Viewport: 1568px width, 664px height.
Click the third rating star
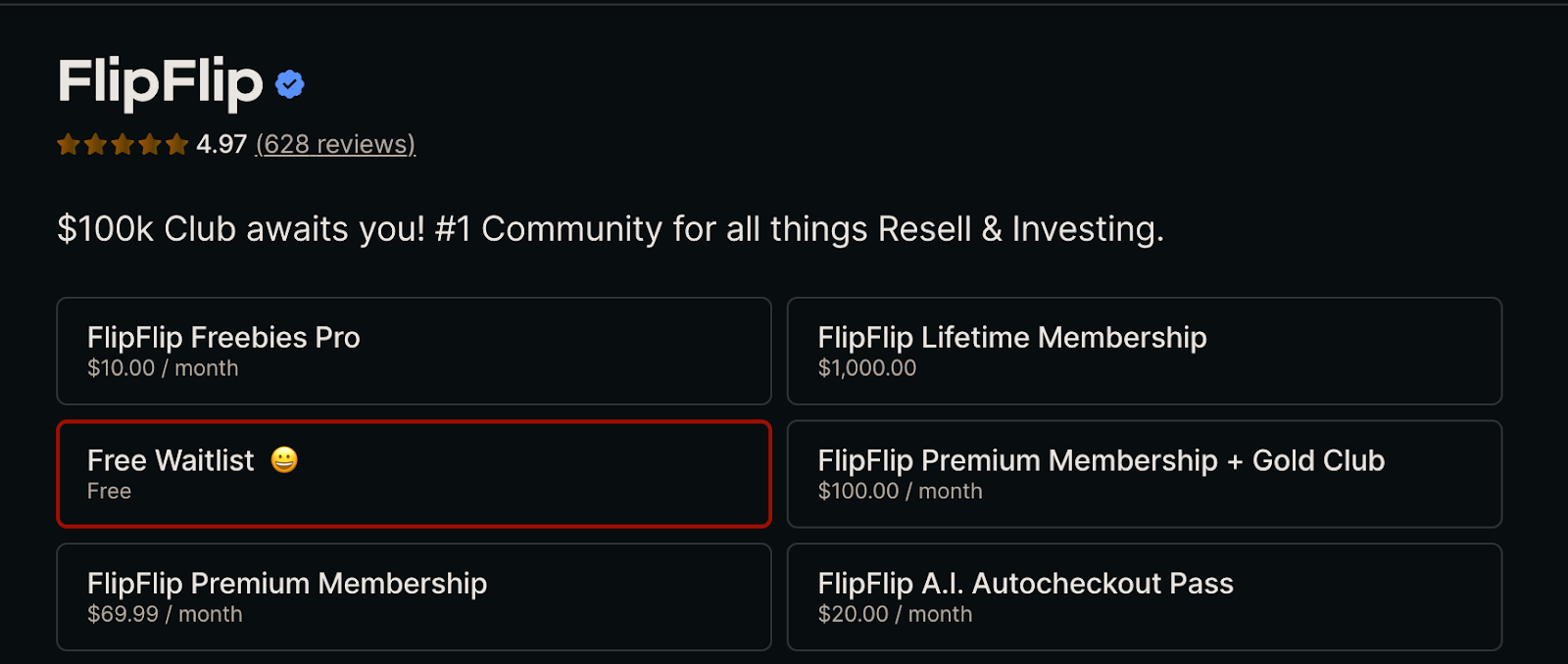coord(123,144)
